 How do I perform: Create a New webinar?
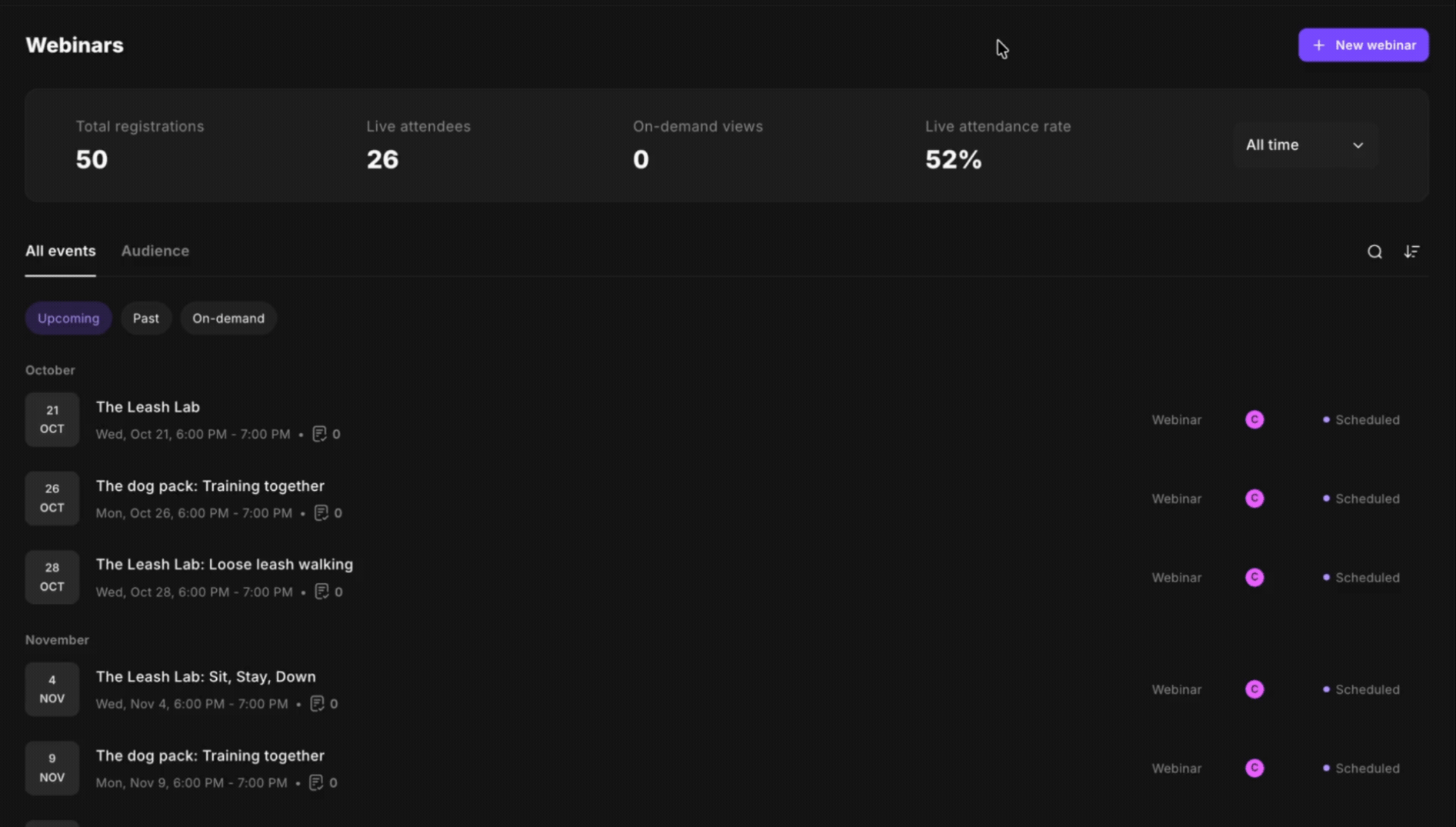pyautogui.click(x=1364, y=45)
